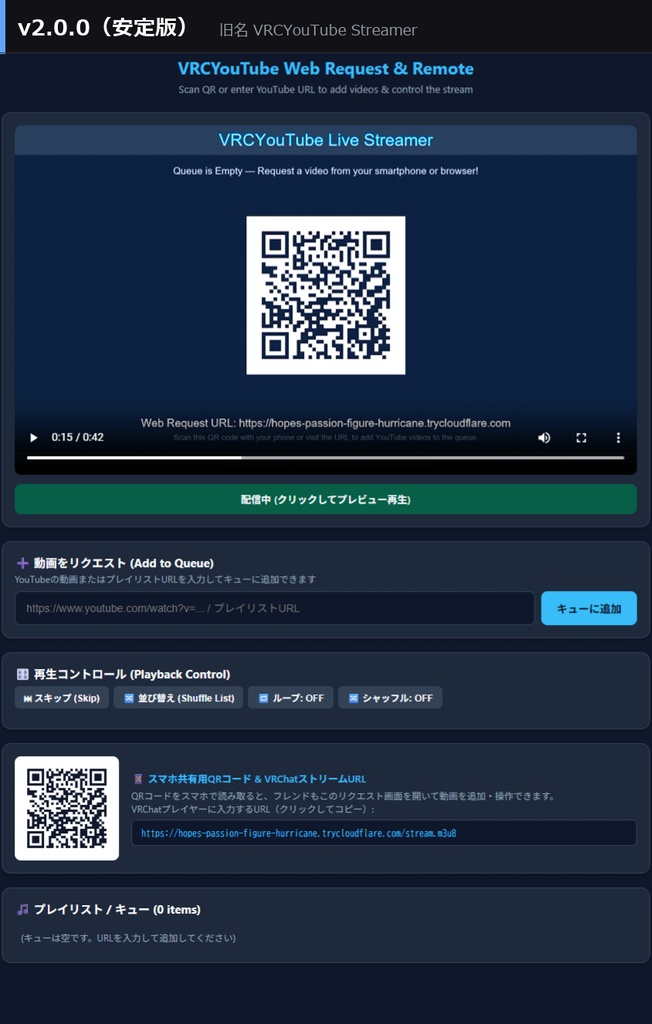This screenshot has width=652, height=1024.
Task: Click the Web Request URL text in video
Action: (x=325, y=423)
